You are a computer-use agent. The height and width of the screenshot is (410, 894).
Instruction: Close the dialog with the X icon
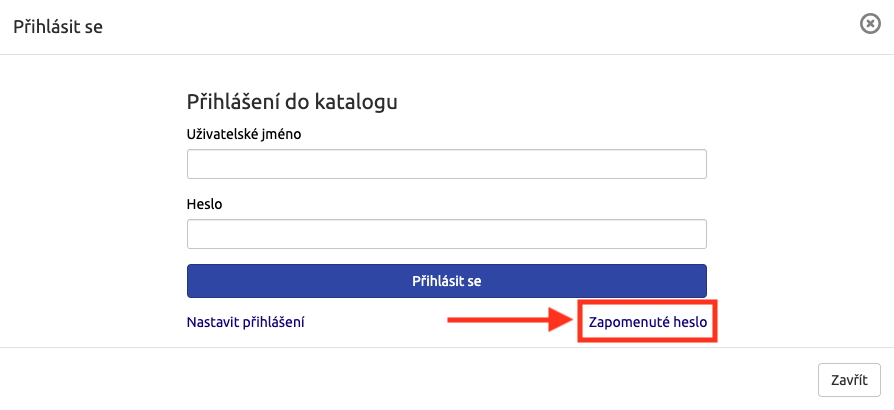870,25
